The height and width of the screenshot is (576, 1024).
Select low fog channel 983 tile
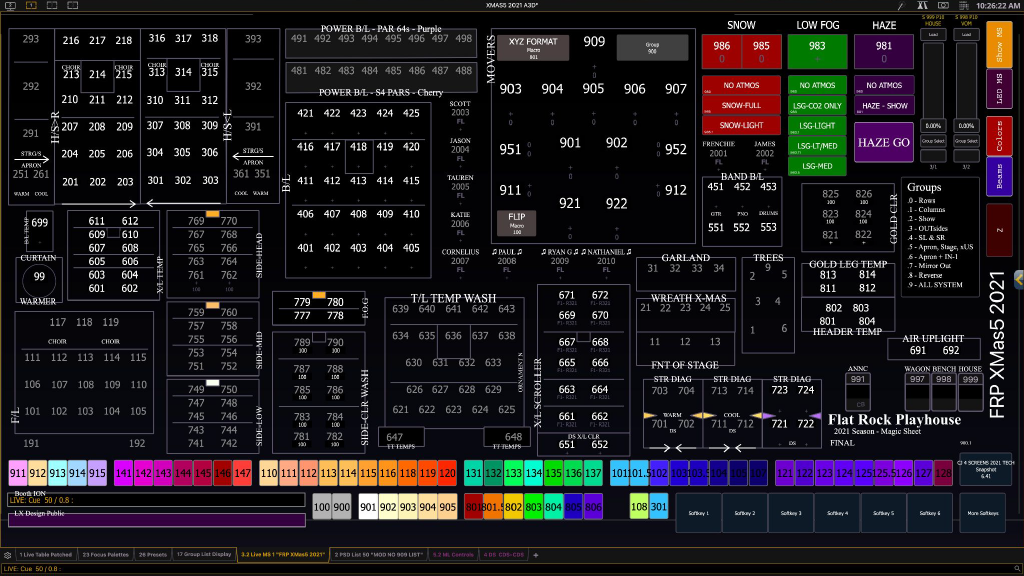(817, 52)
